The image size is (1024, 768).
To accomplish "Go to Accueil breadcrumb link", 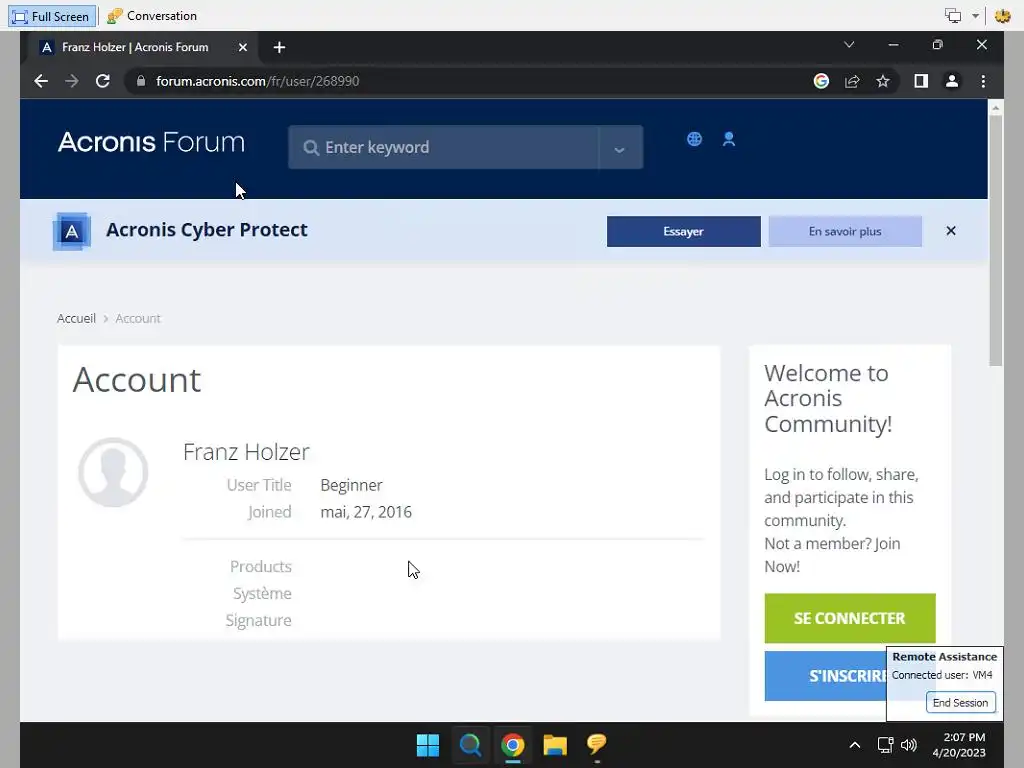I will (76, 318).
